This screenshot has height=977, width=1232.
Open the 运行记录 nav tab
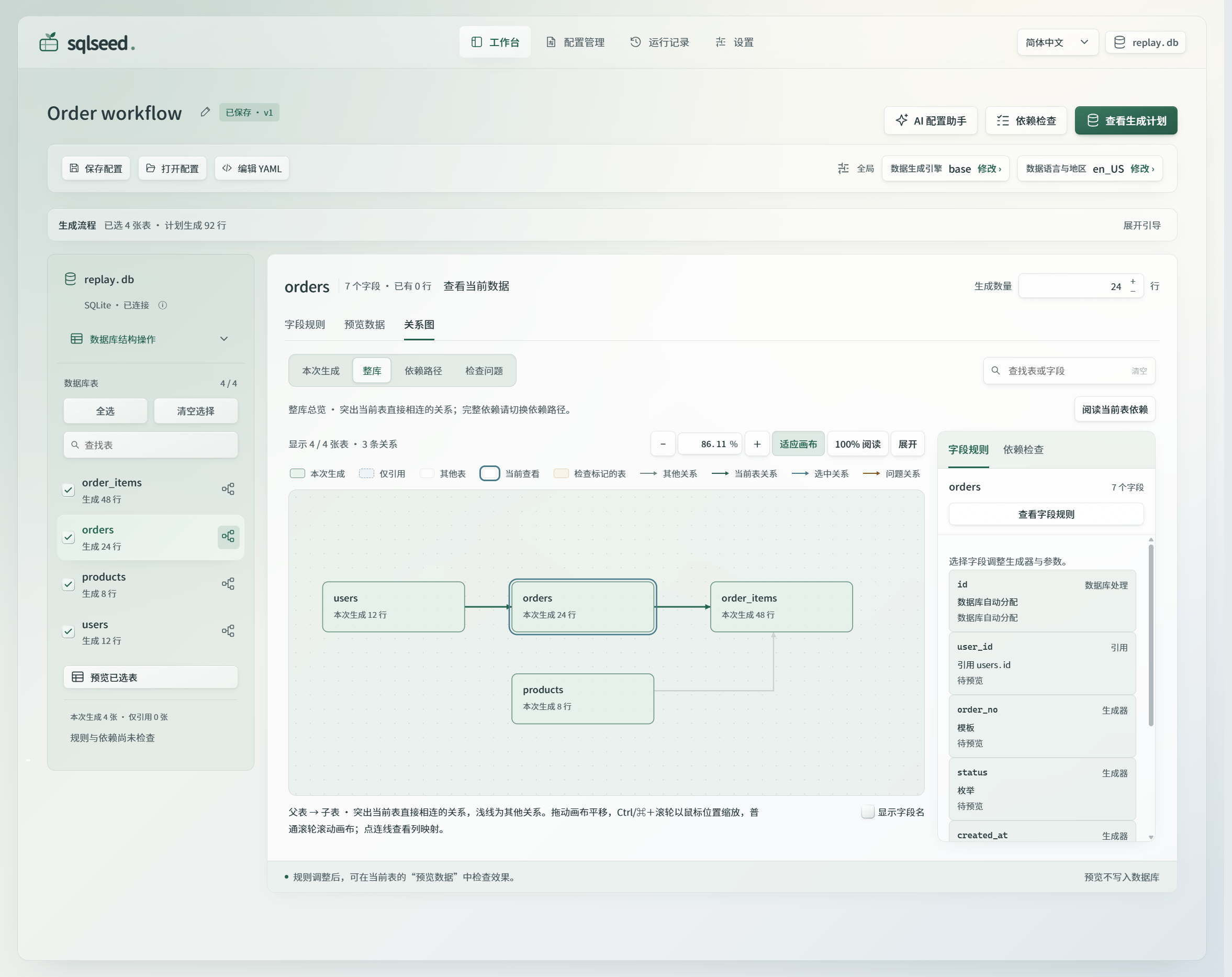pos(660,42)
